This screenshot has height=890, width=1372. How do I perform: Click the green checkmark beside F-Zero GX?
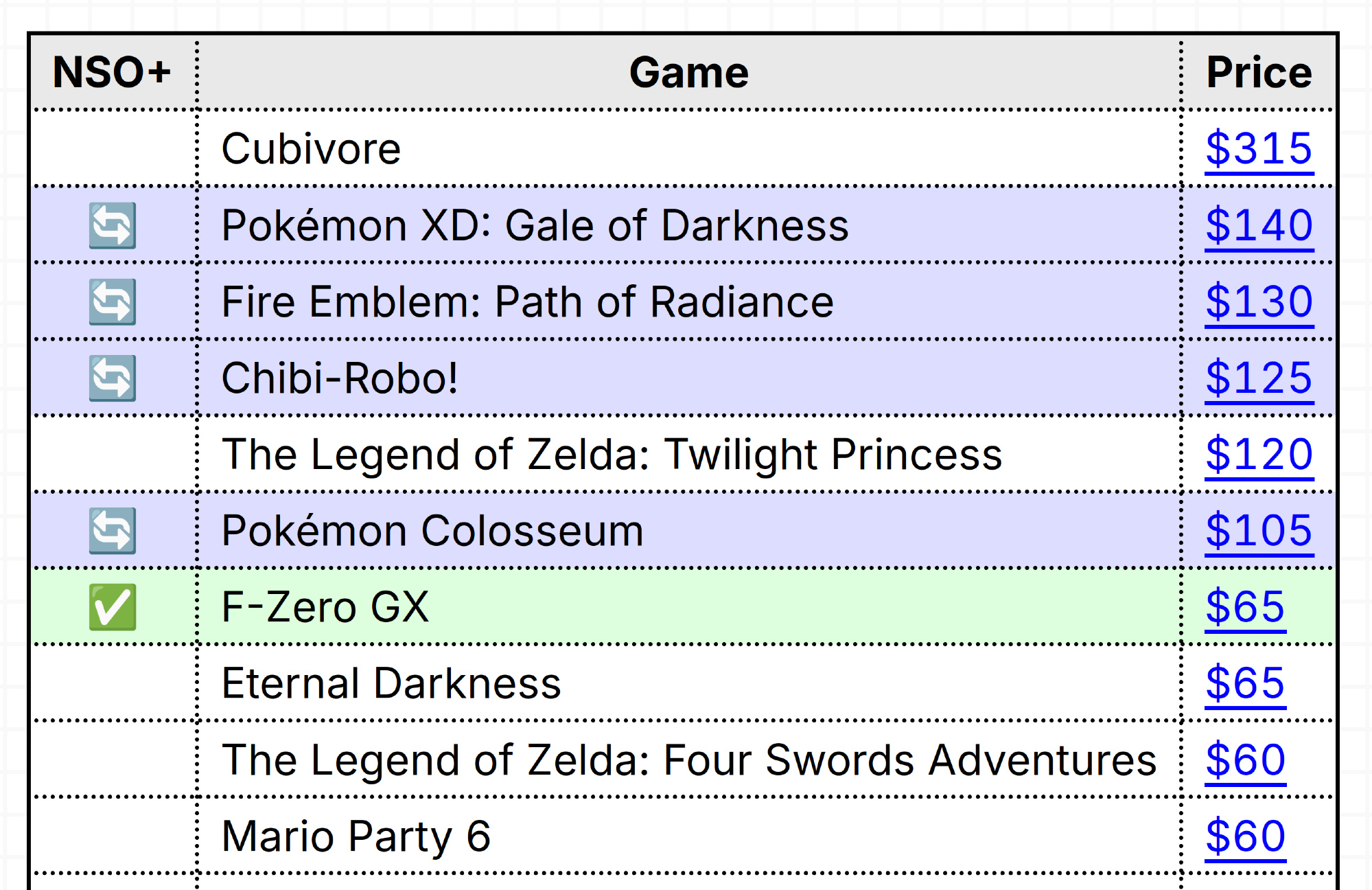click(113, 607)
